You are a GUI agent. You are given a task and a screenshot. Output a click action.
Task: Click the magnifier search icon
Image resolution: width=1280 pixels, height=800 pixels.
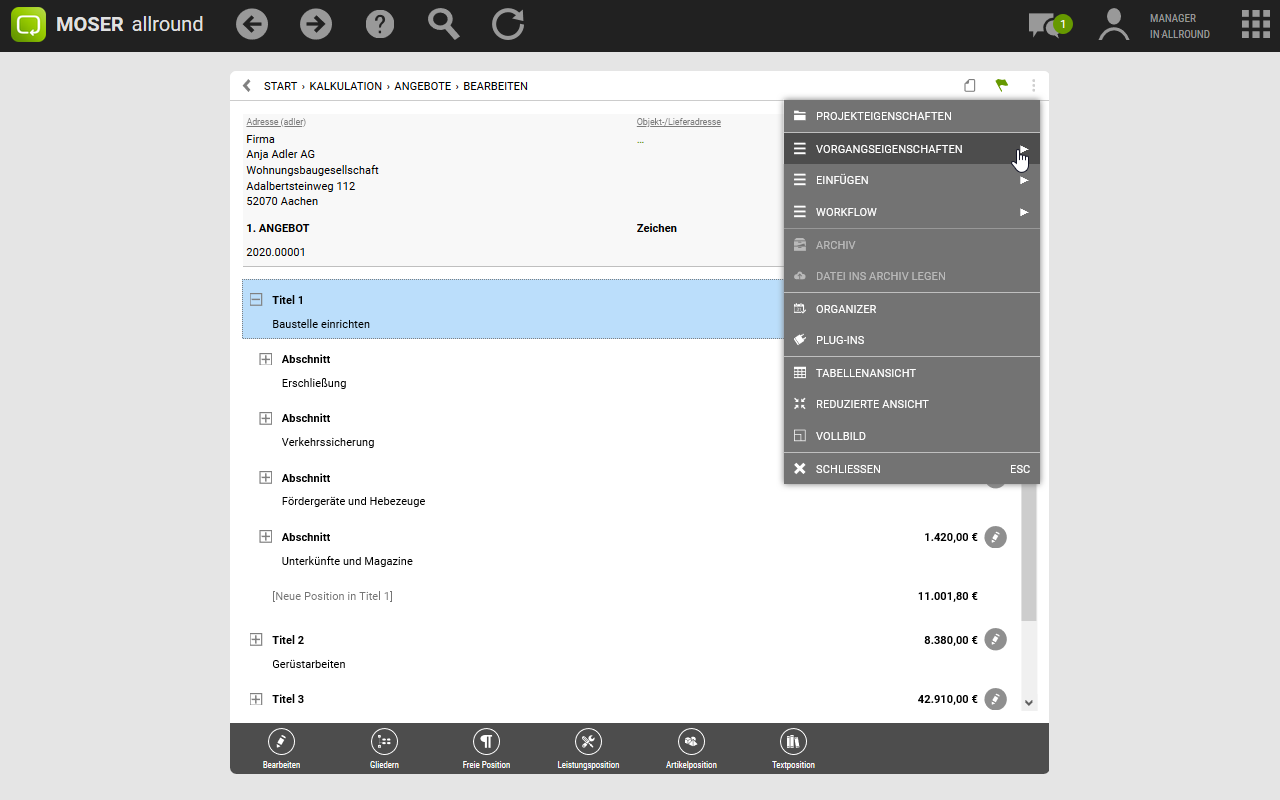[443, 25]
